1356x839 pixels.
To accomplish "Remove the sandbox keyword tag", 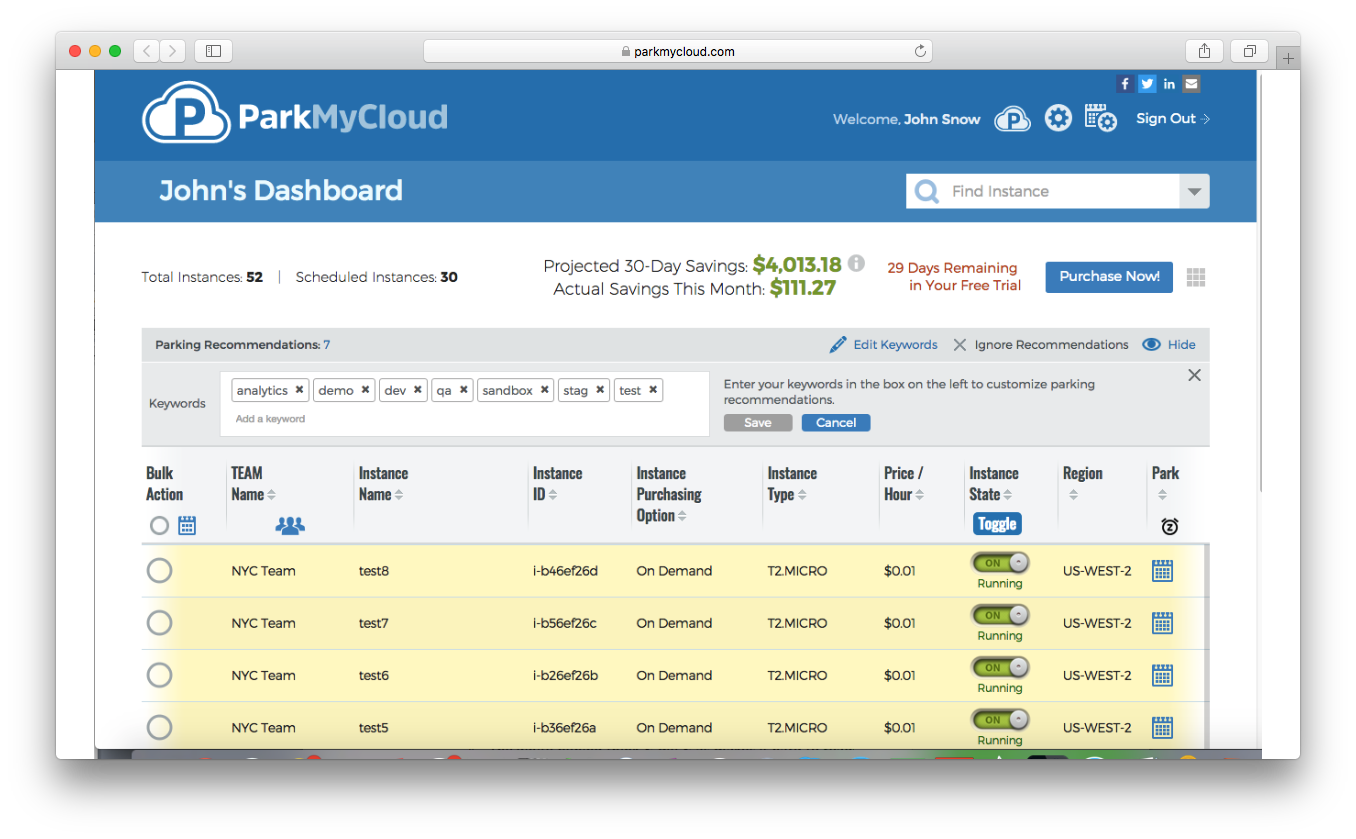I will 545,390.
